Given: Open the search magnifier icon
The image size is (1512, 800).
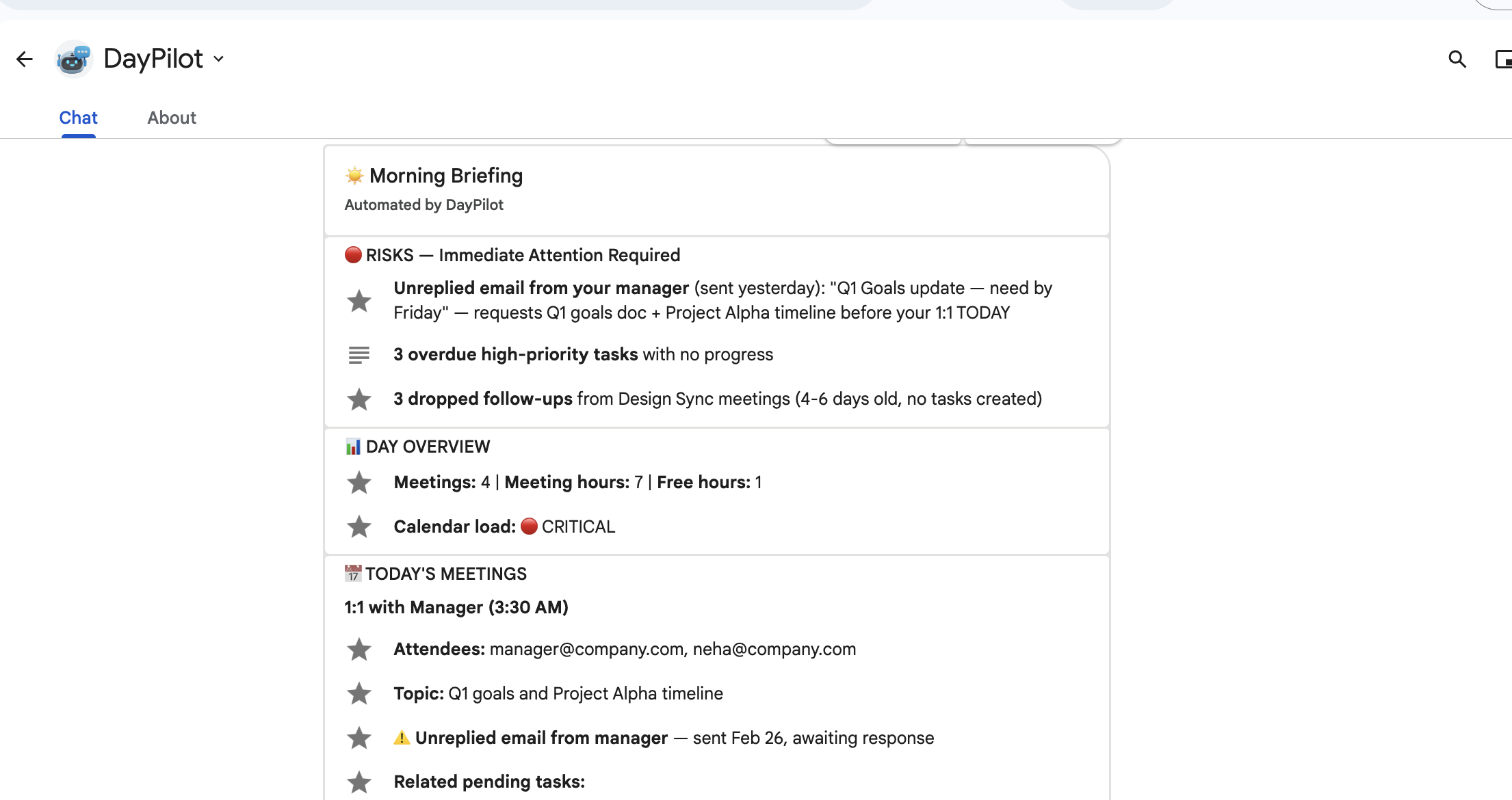Looking at the screenshot, I should click(1457, 59).
